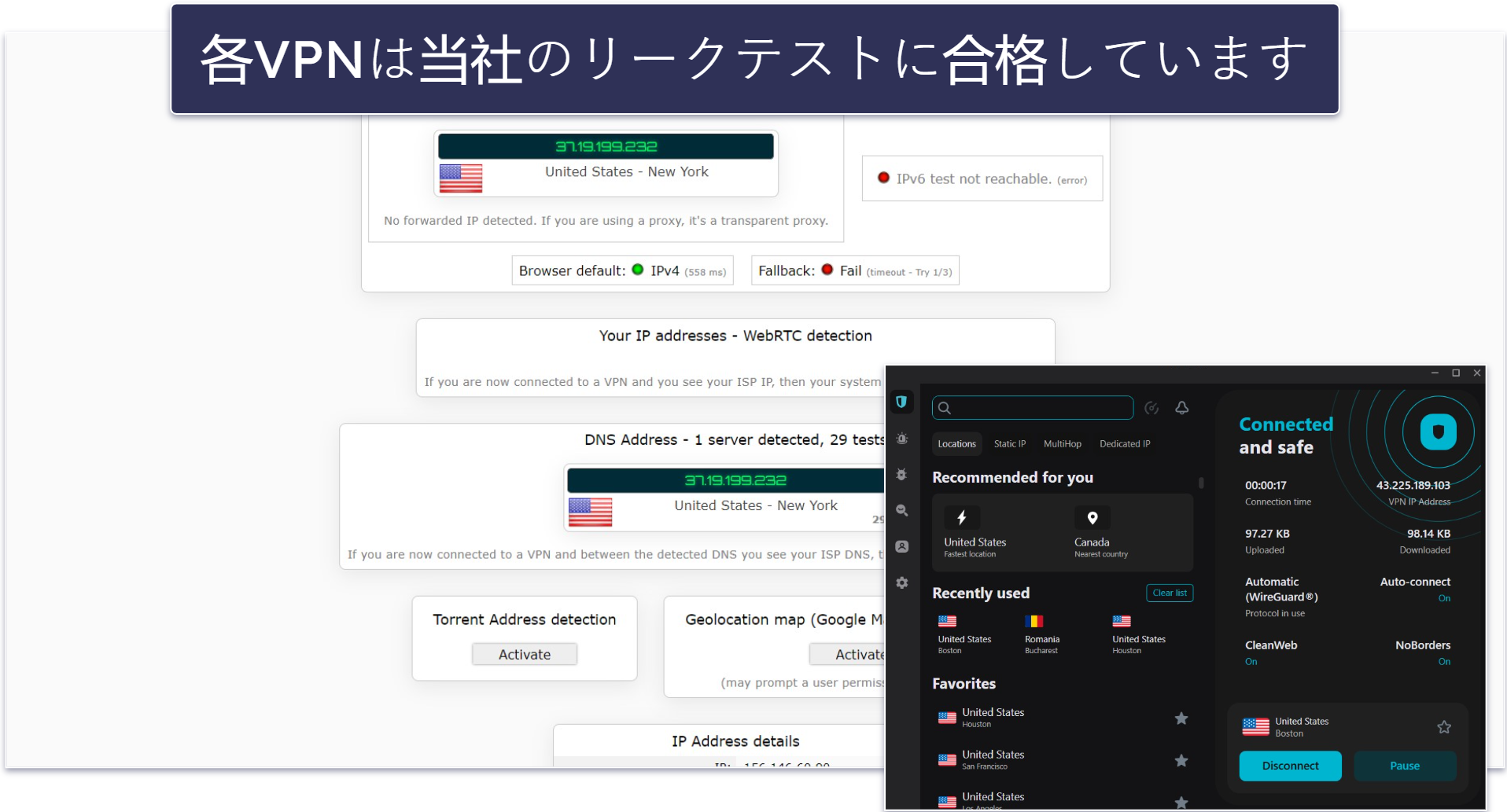Click the locations list scrollbar
The width and height of the screenshot is (1507, 812).
click(1201, 482)
